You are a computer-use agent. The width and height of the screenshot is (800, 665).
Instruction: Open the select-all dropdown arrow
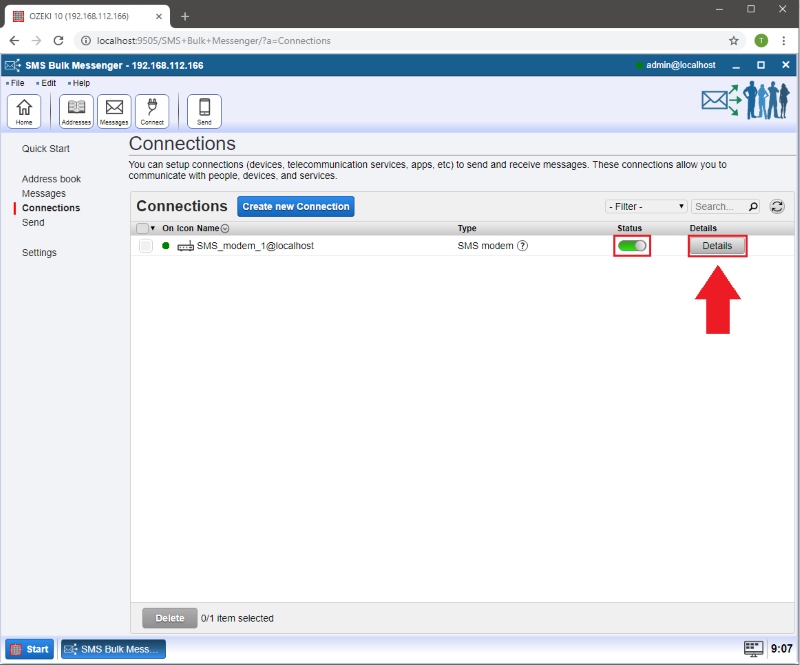coord(153,229)
